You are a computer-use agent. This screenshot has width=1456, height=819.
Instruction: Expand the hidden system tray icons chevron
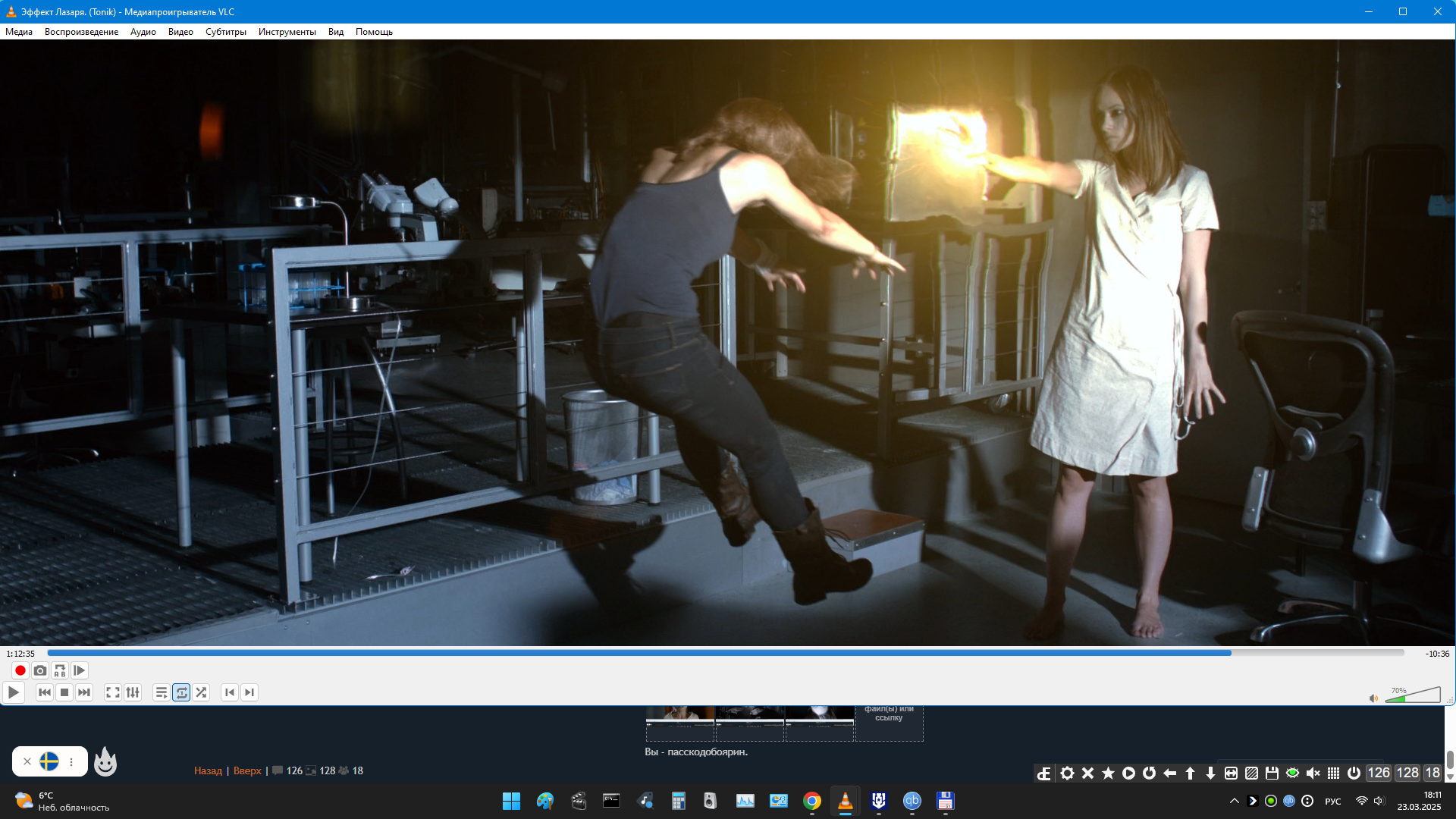(1234, 801)
